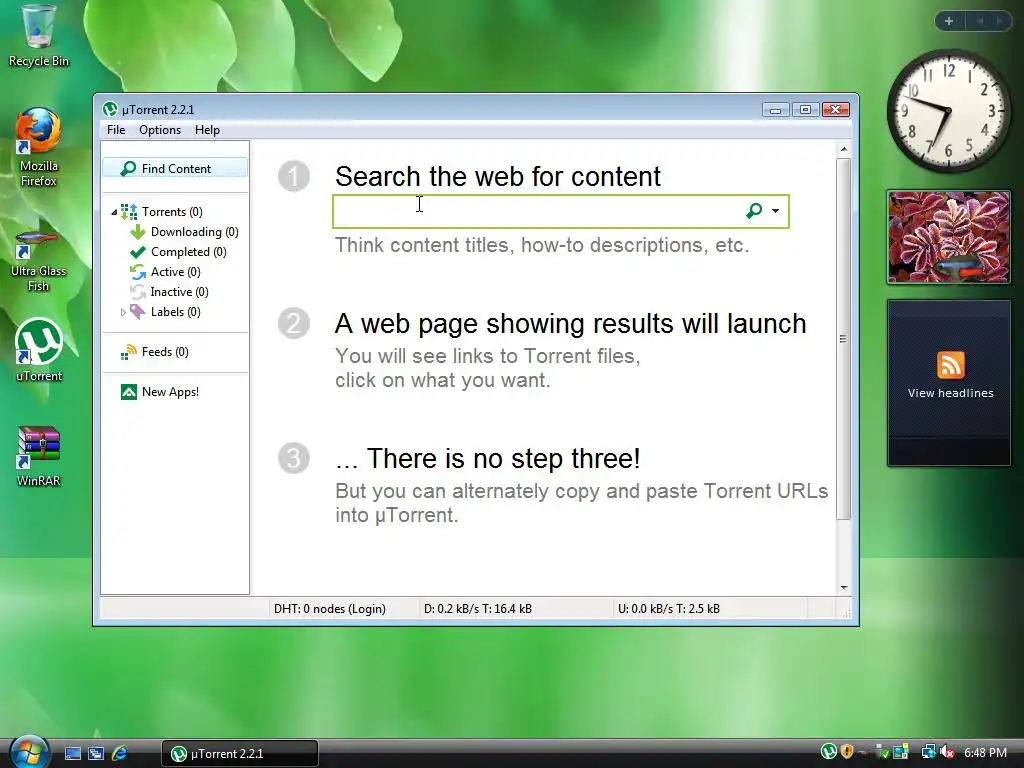The width and height of the screenshot is (1024, 768).
Task: Click the DHT: 0 nodes (Login) status
Action: click(330, 609)
